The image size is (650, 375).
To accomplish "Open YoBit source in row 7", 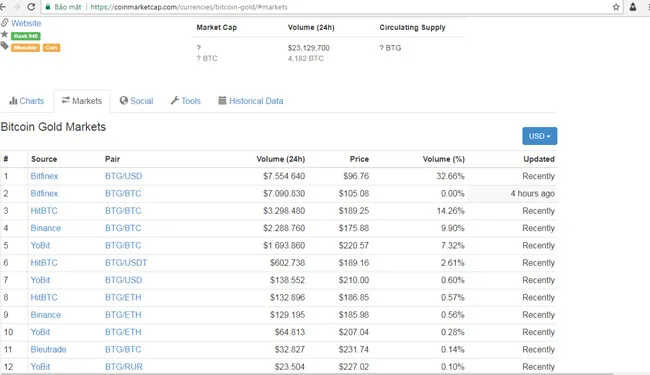I will point(40,281).
